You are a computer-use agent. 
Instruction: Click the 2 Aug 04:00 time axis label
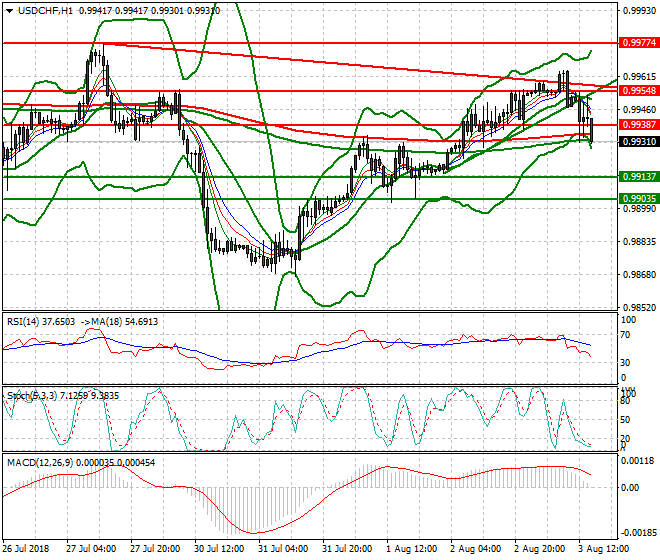click(475, 549)
